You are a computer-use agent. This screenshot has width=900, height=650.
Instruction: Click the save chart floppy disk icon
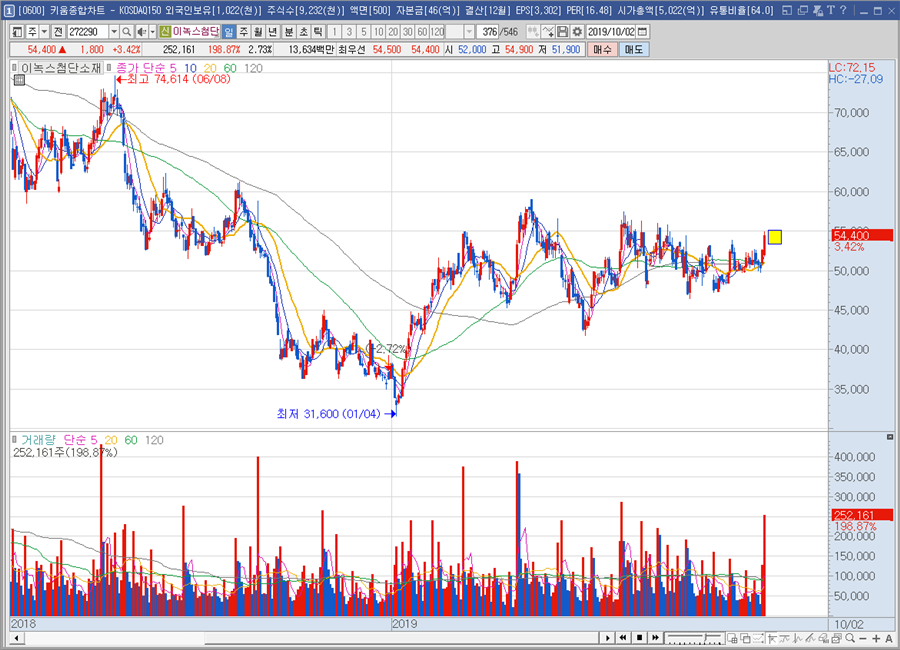562,32
